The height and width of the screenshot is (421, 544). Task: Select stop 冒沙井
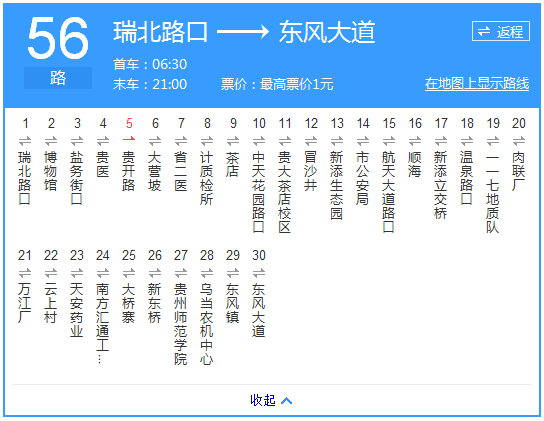point(311,171)
